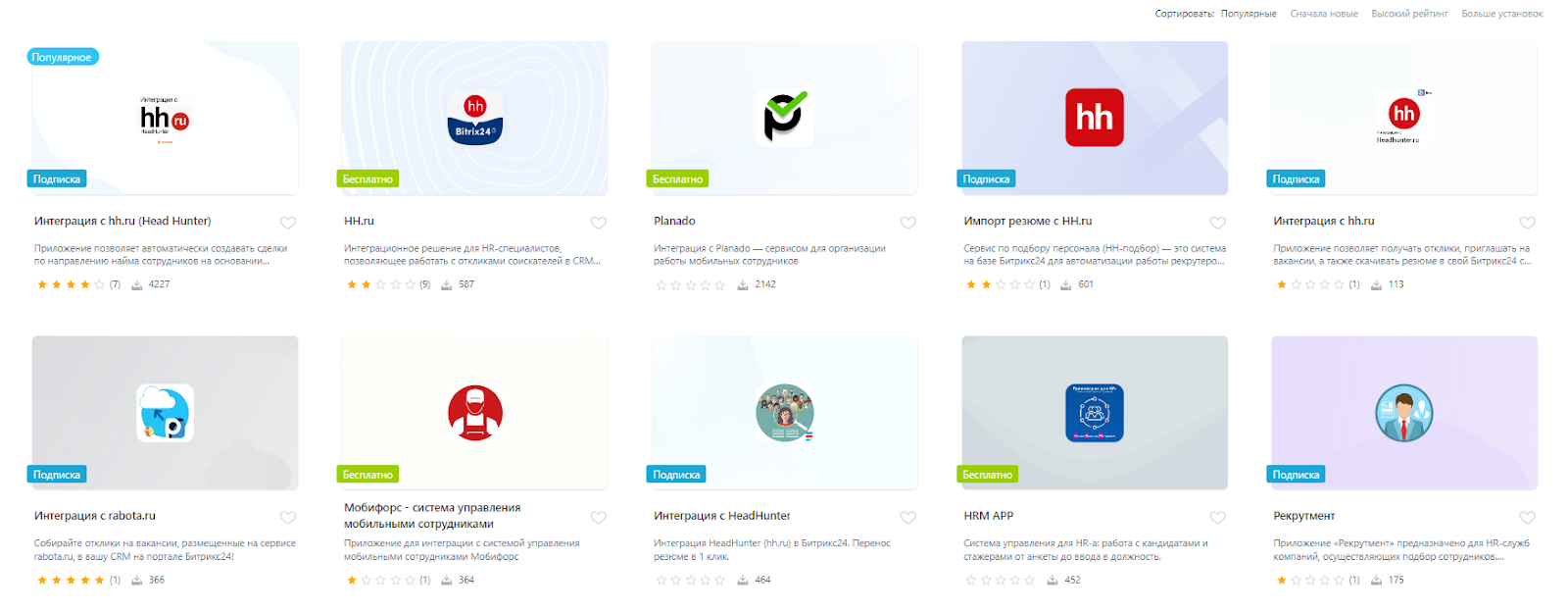Open the Интеграция с HeadHunter circular thumbnail
The width and height of the screenshot is (1568, 611).
click(x=785, y=413)
